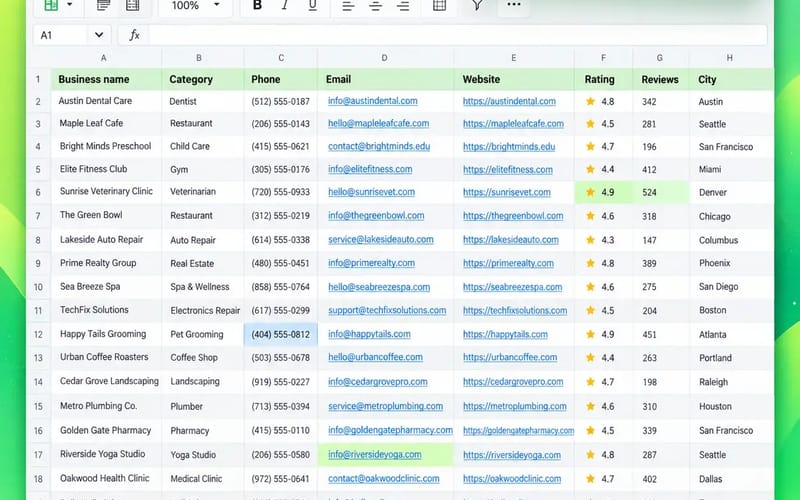800x500 pixels.
Task: Select column D header
Action: coord(384,58)
